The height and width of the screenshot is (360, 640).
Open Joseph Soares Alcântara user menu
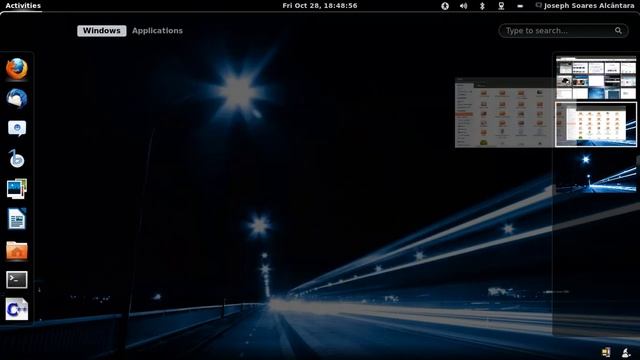pyautogui.click(x=585, y=6)
